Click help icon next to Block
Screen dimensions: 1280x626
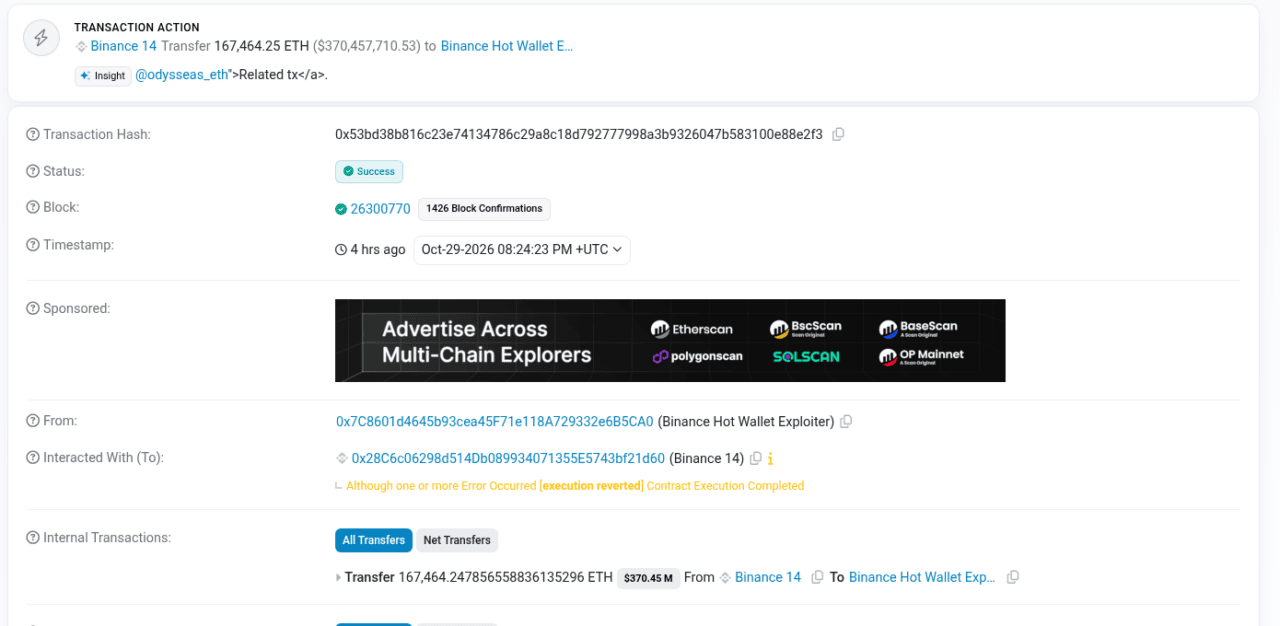33,207
